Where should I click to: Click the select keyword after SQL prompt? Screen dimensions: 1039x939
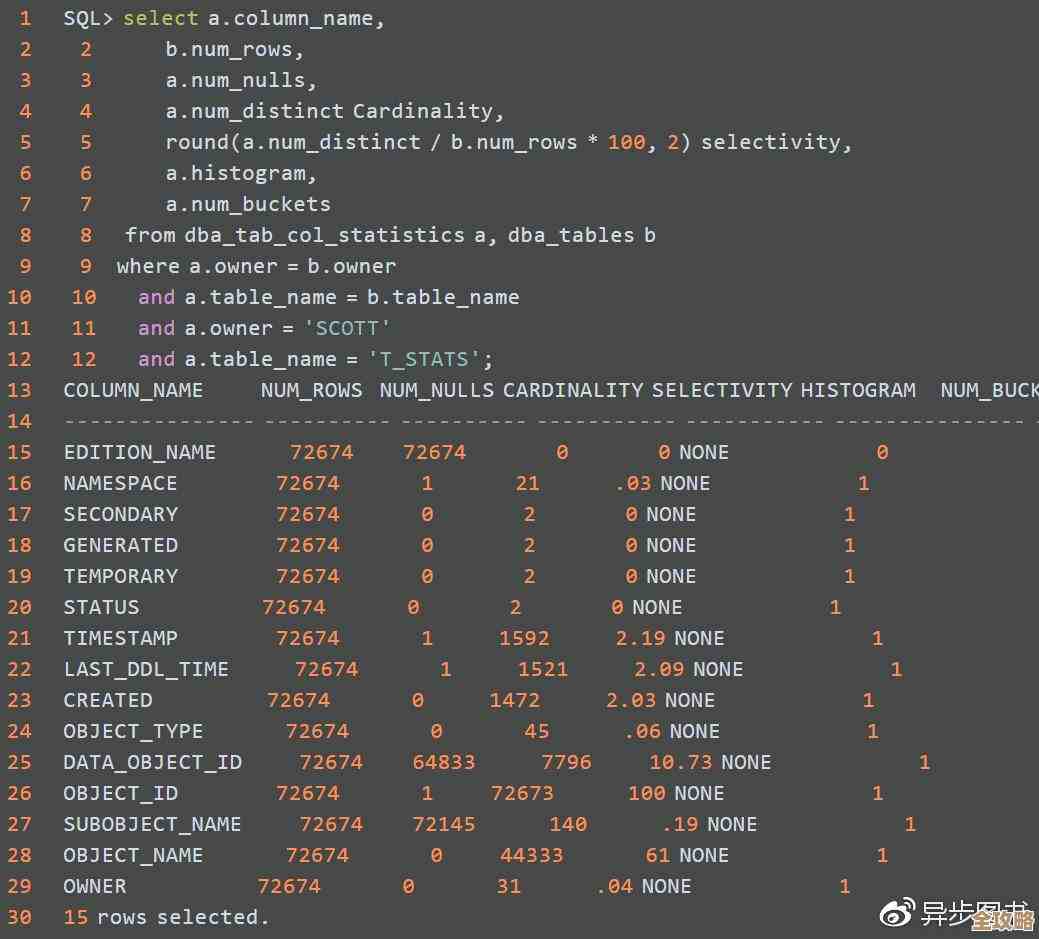[161, 18]
